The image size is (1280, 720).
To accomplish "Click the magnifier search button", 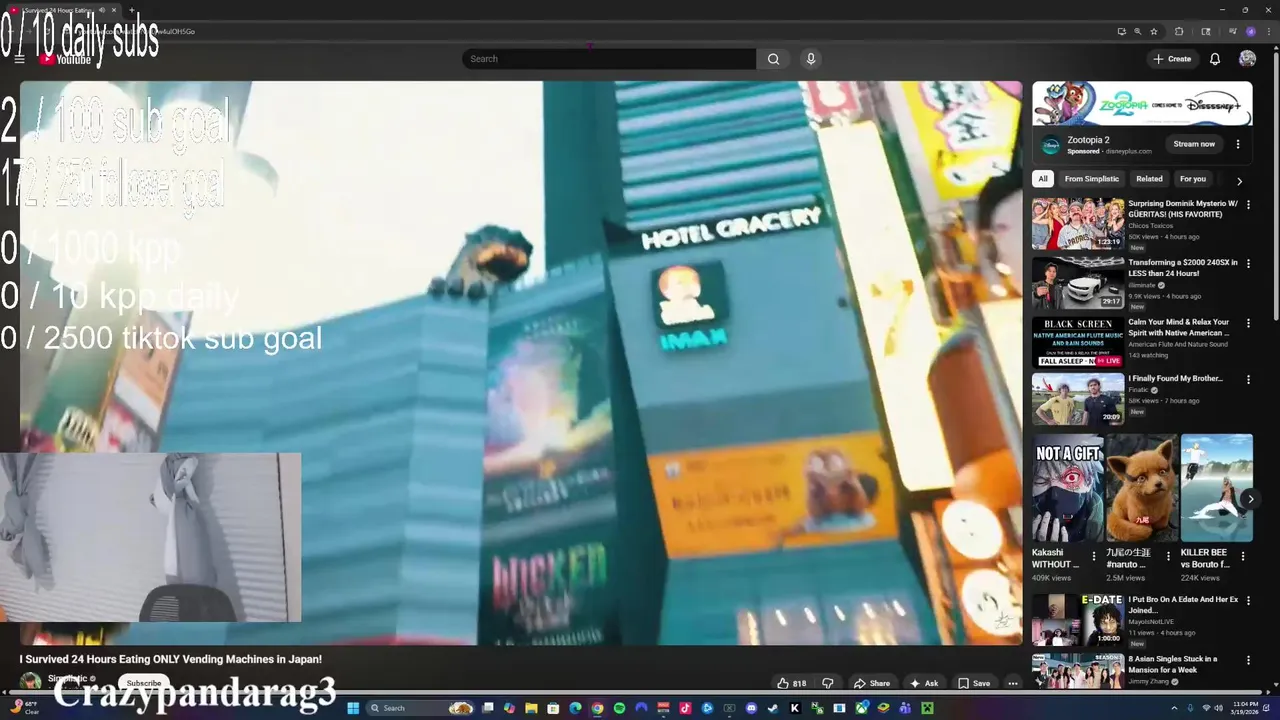I will [773, 59].
